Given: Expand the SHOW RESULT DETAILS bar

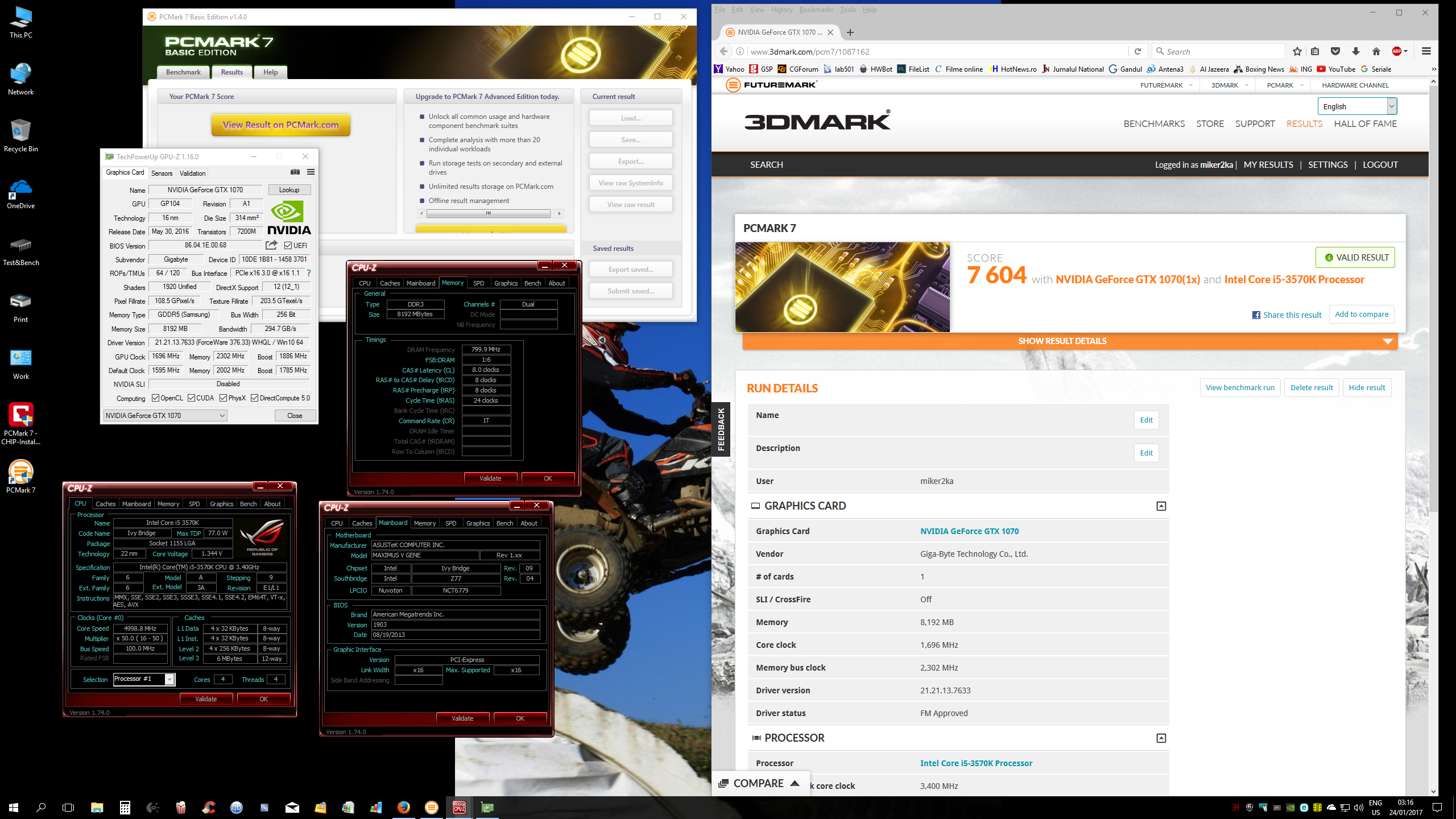Looking at the screenshot, I should click(1070, 341).
